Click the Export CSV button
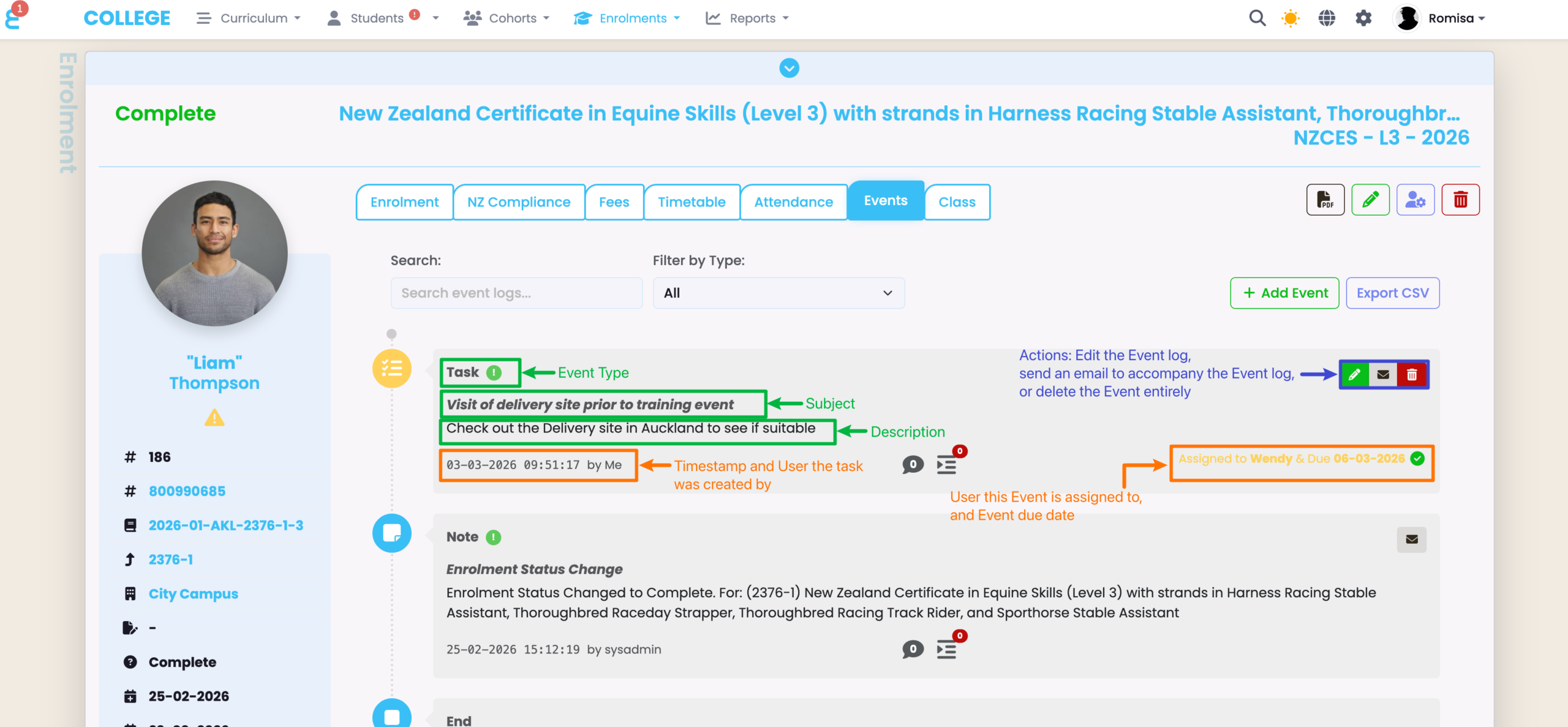1568x727 pixels. point(1392,293)
